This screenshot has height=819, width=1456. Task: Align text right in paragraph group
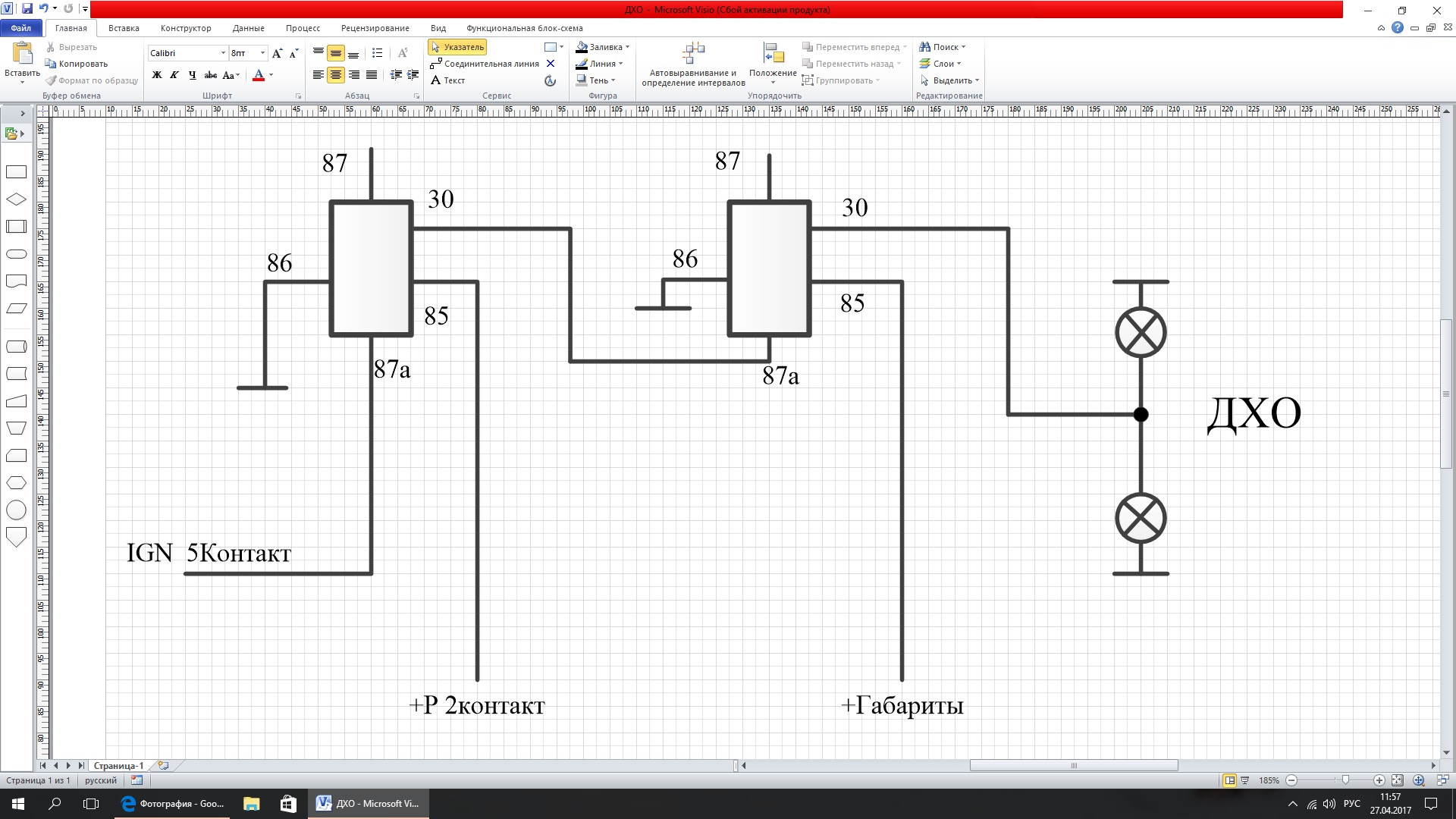[x=353, y=75]
